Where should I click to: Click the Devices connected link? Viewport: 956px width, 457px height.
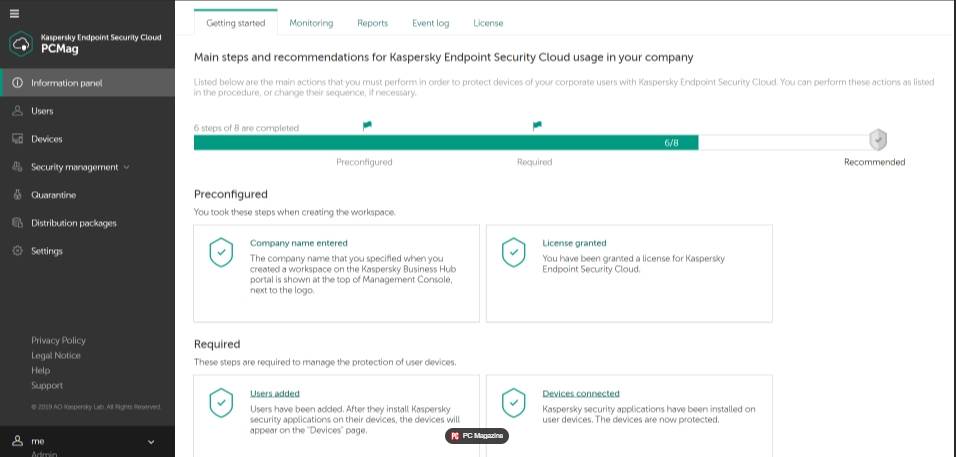581,394
